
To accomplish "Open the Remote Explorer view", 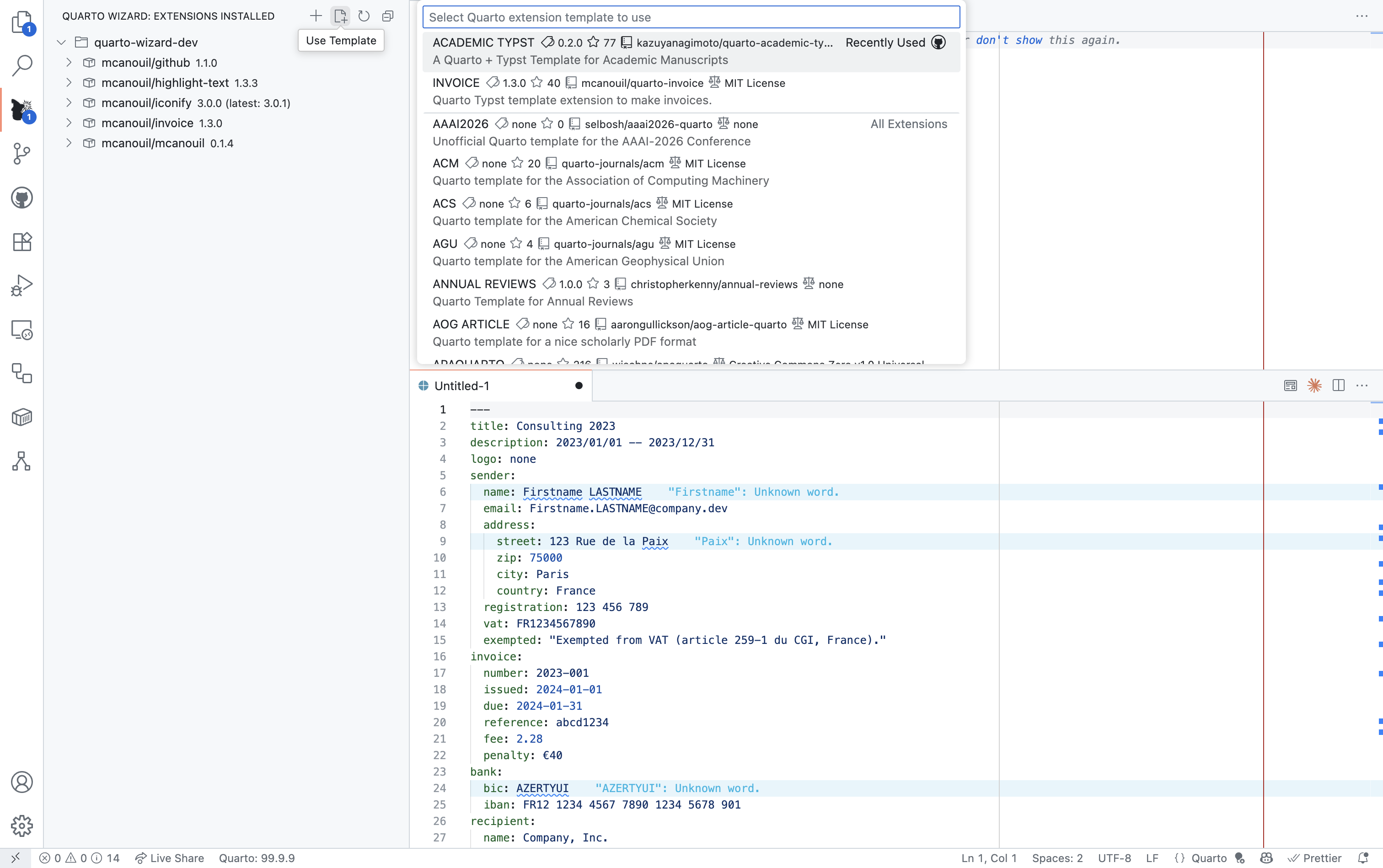I will [x=22, y=330].
